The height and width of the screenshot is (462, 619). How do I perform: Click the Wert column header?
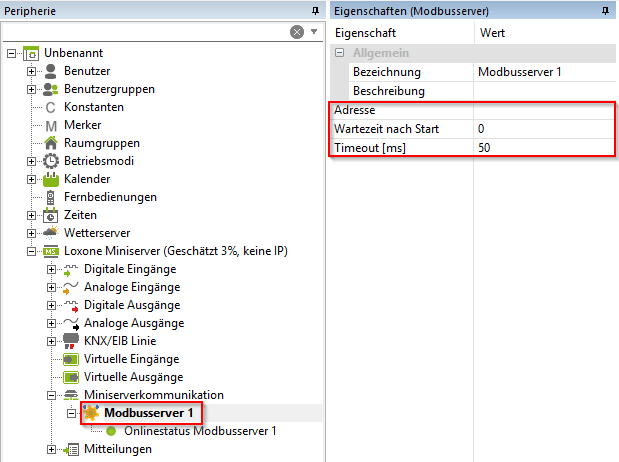point(545,33)
